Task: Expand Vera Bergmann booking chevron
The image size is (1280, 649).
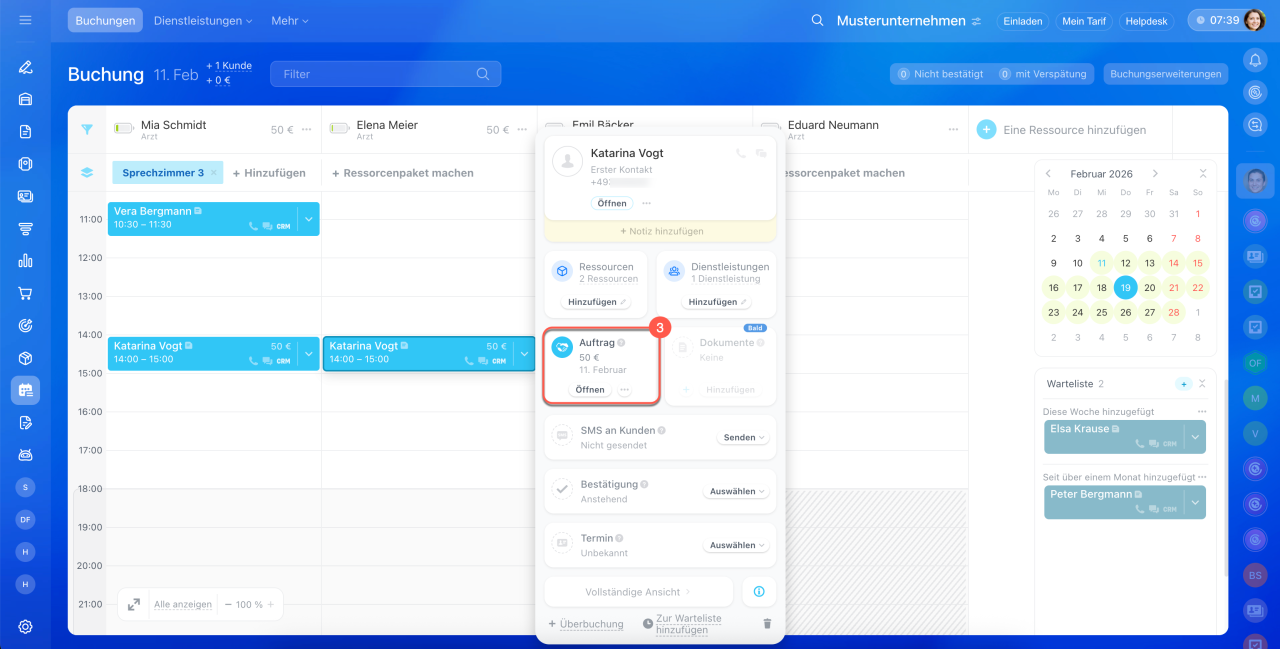Action: [308, 219]
